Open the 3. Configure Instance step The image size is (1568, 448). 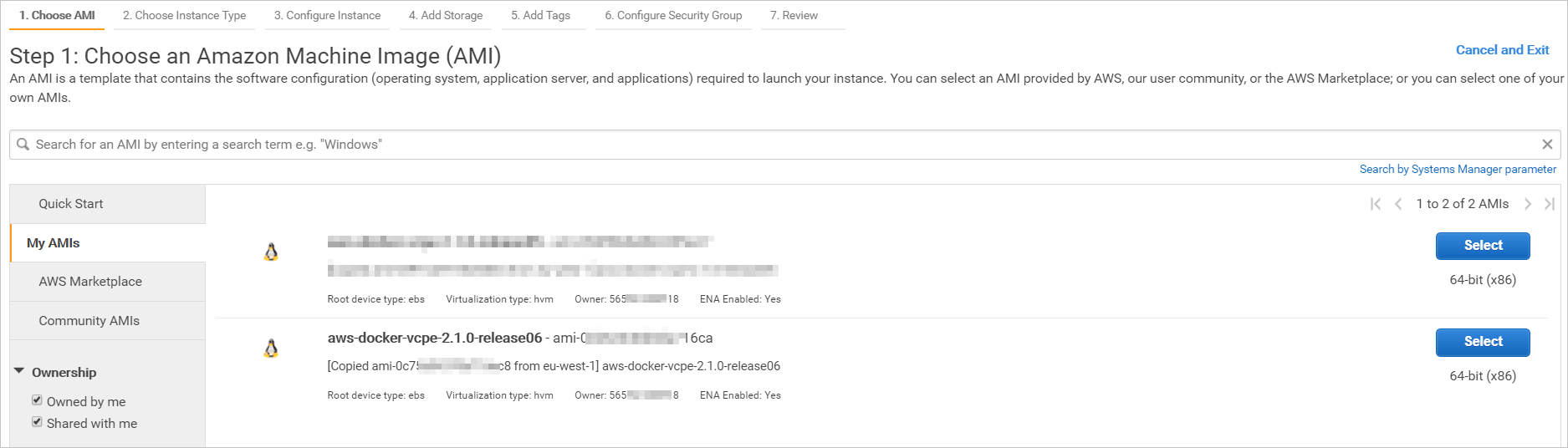click(x=327, y=15)
